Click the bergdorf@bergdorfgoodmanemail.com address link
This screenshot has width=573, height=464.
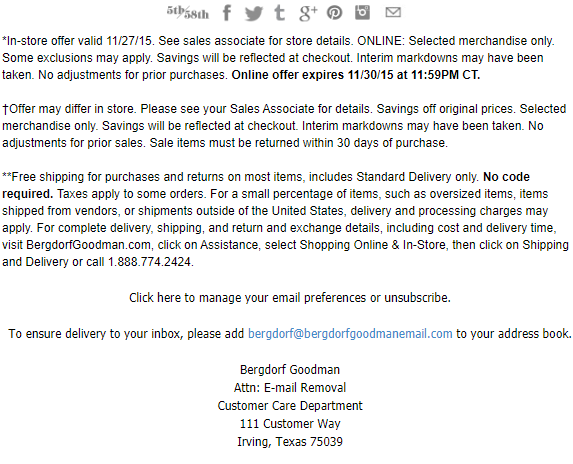[x=350, y=334]
